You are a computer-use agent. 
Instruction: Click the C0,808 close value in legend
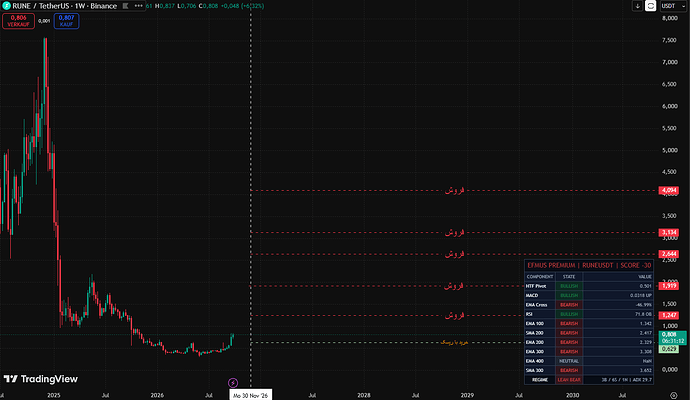click(208, 6)
